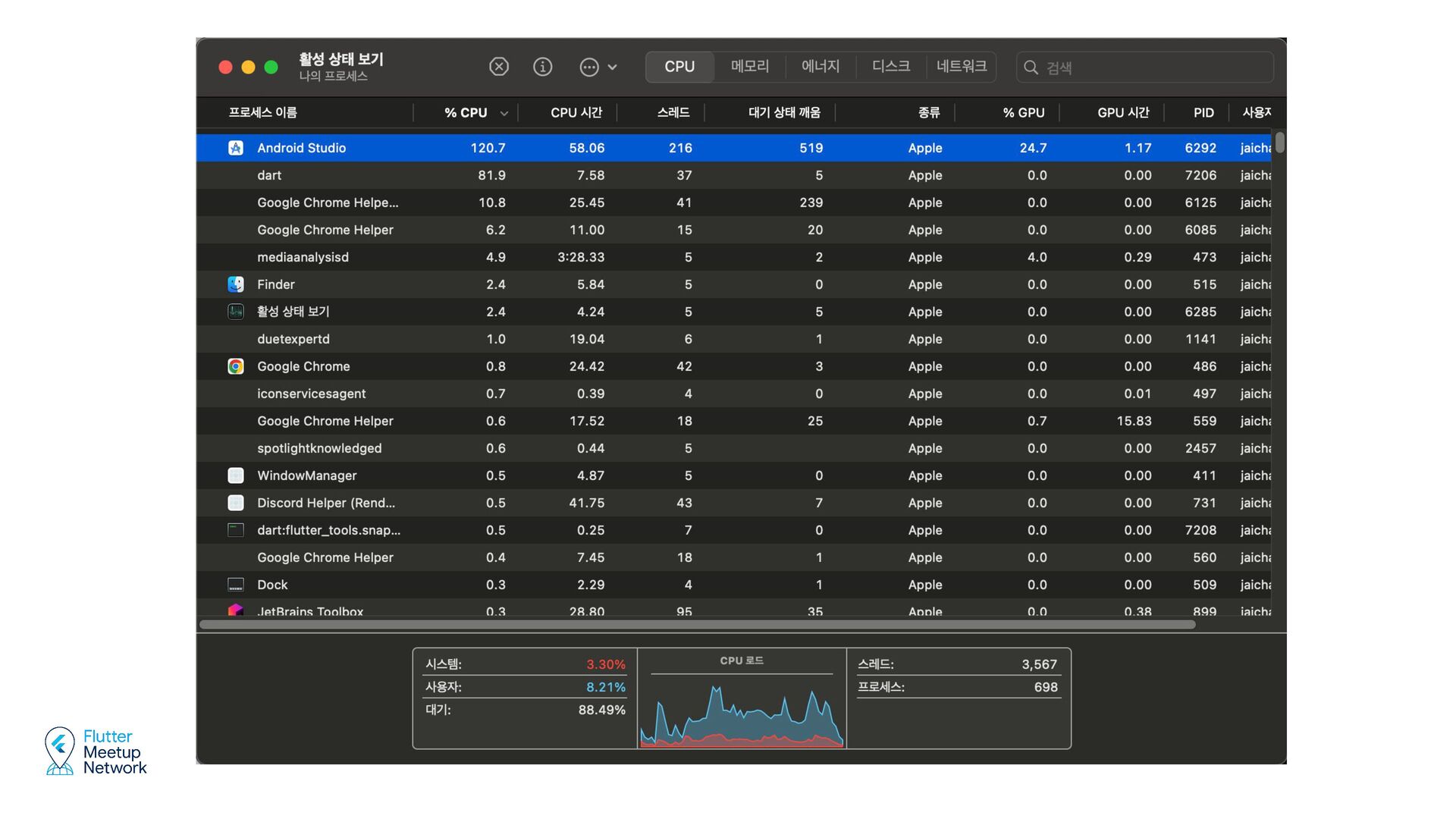Viewport: 1456px width, 819px height.
Task: Click the stop process (X) toolbar icon
Action: pos(498,67)
